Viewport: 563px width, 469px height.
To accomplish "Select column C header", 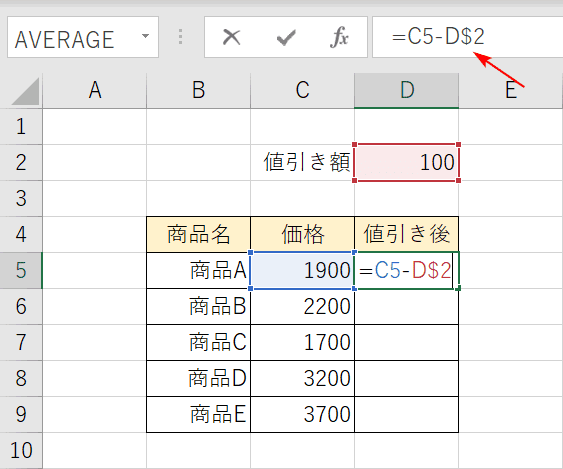I will (302, 90).
